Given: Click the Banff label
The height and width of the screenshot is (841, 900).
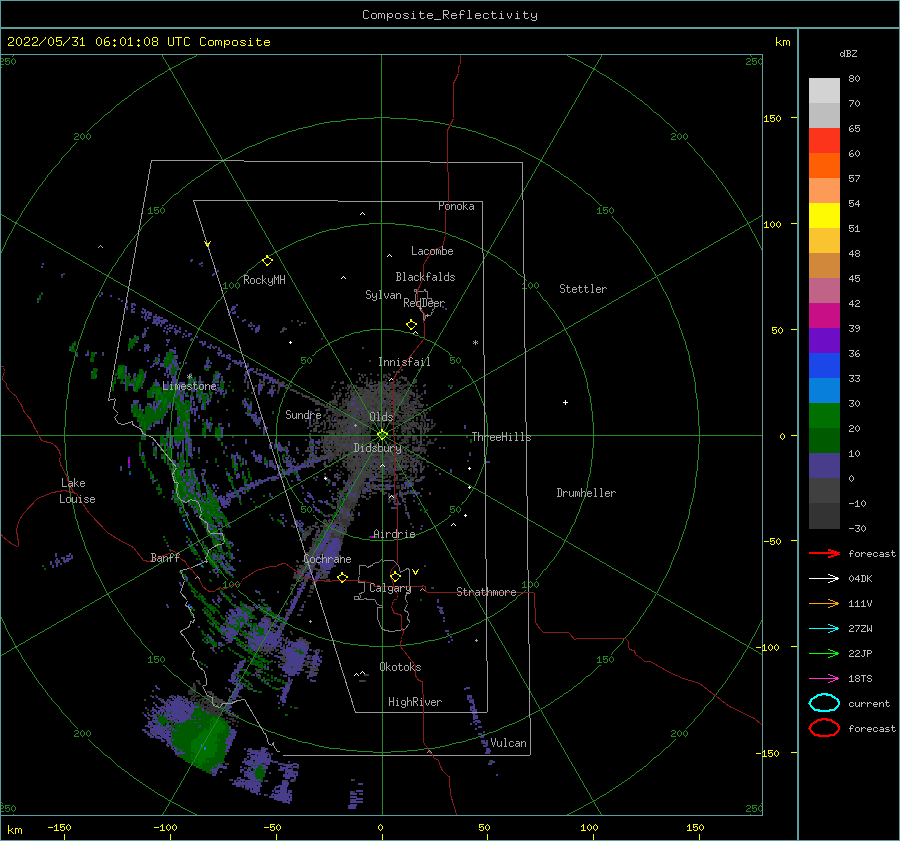Looking at the screenshot, I should [x=165, y=557].
